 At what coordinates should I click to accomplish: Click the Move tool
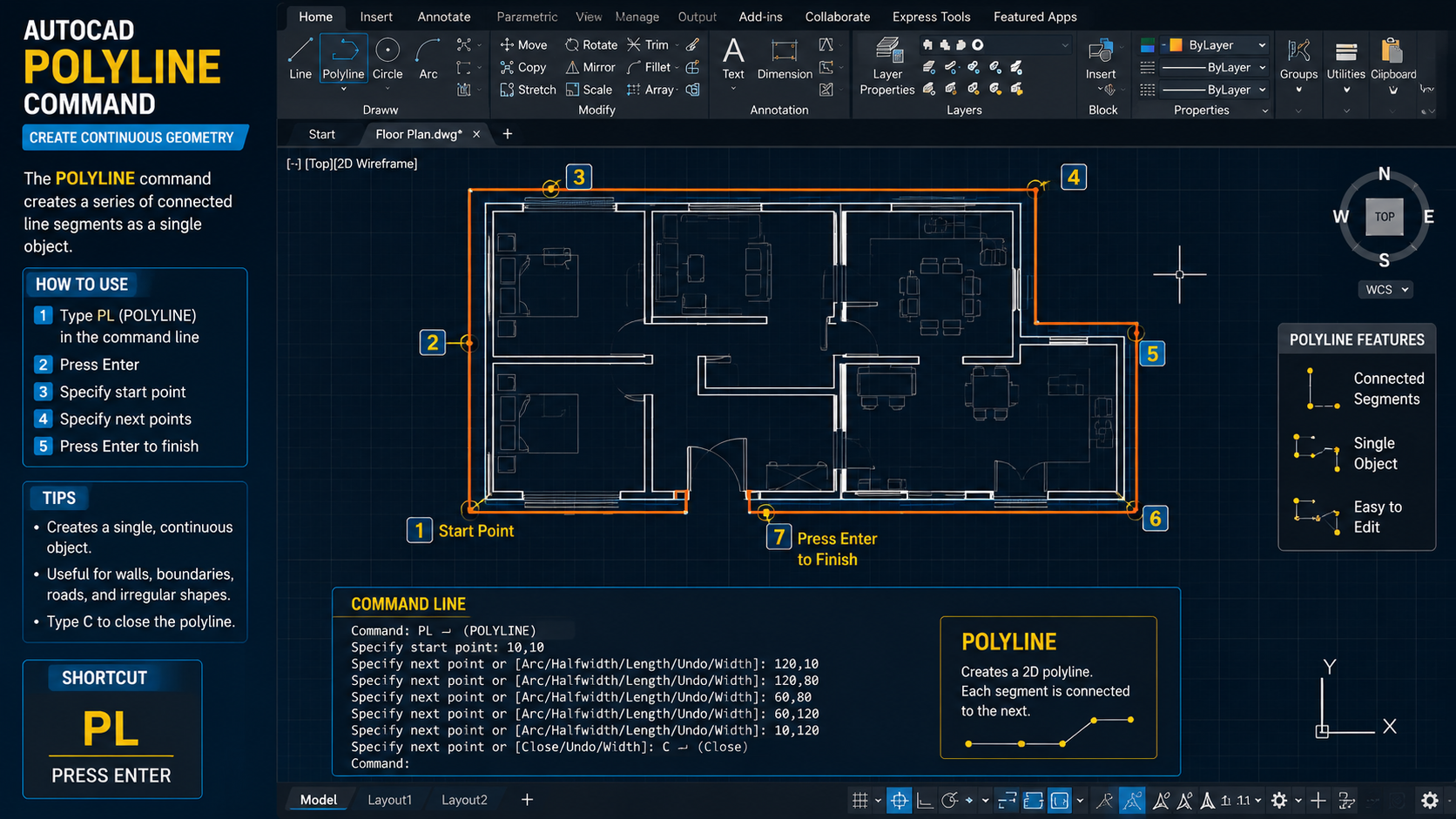click(523, 44)
